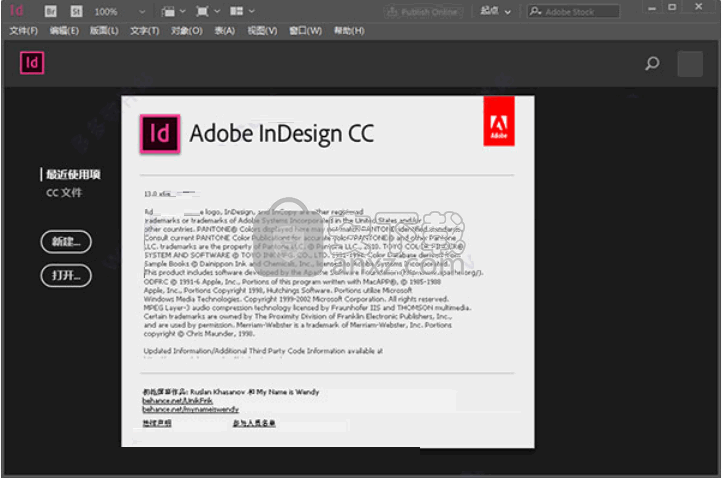
Task: Open the behance.net/mynameiswendy link
Action: pyautogui.click(x=190, y=409)
